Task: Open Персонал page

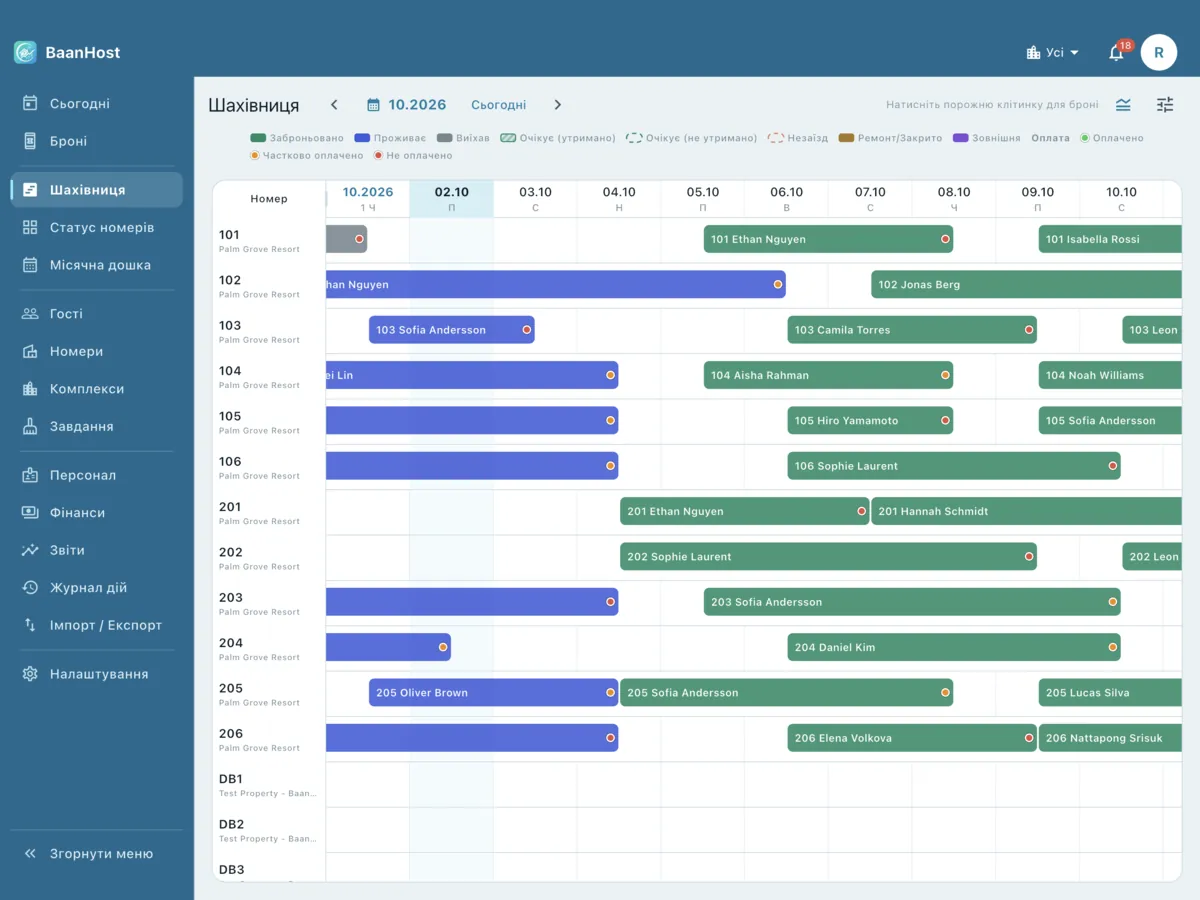Action: 97,475
